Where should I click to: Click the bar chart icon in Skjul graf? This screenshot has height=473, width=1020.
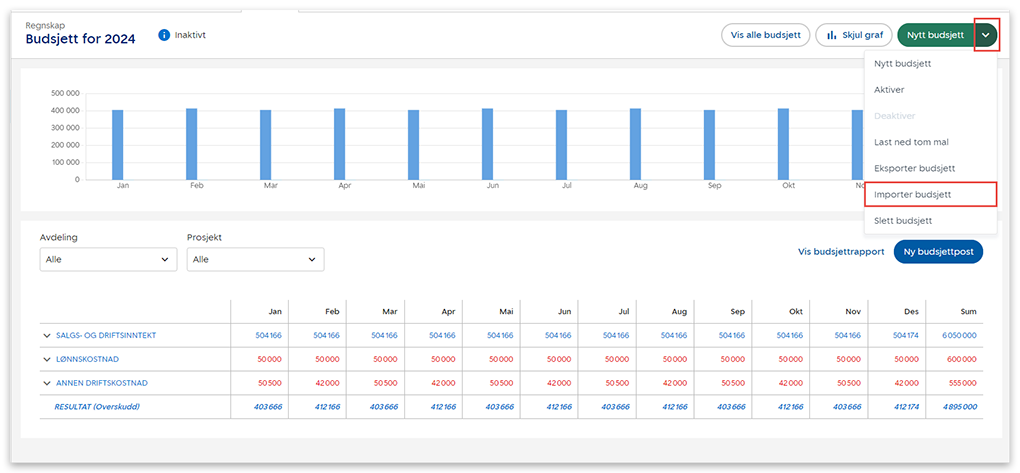click(831, 35)
